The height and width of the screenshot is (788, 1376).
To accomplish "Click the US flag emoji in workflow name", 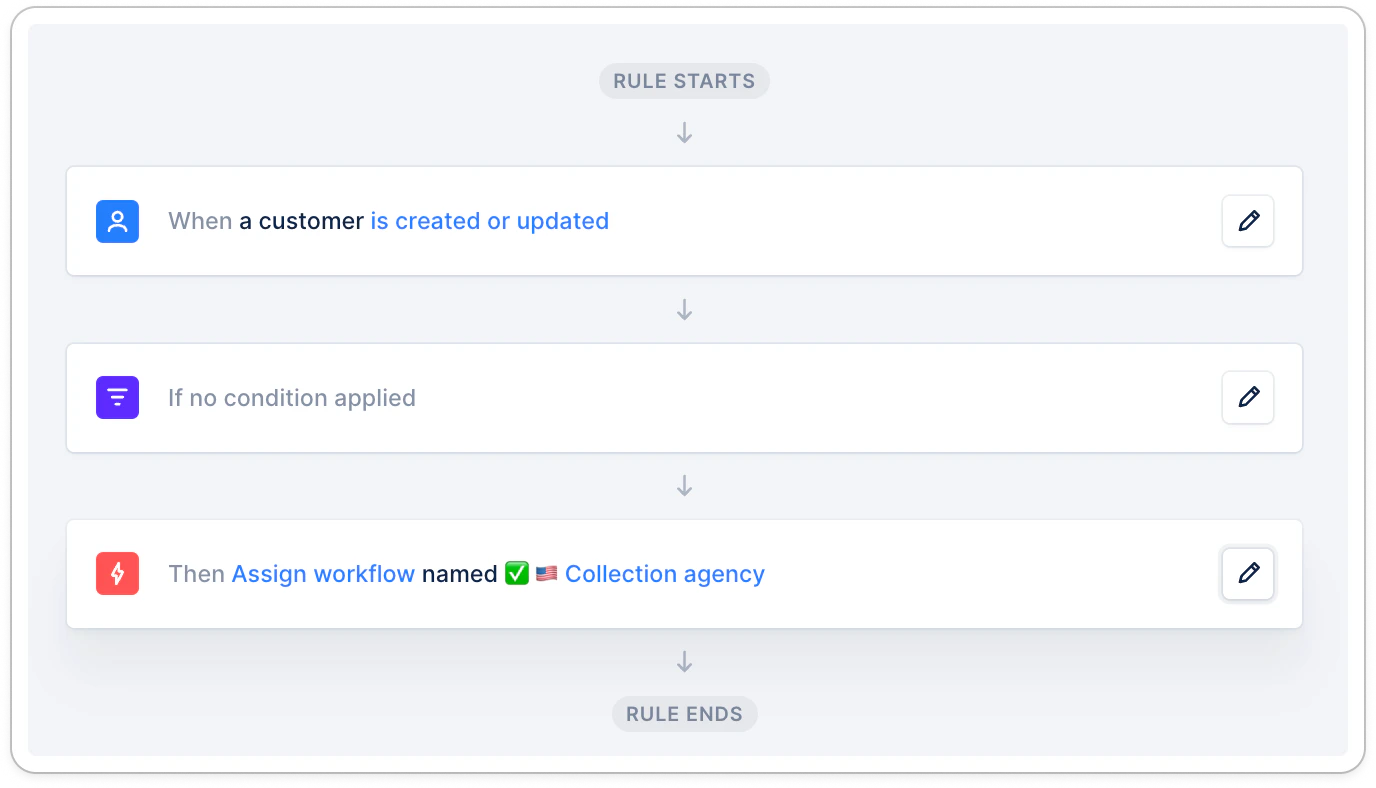I will pyautogui.click(x=546, y=574).
